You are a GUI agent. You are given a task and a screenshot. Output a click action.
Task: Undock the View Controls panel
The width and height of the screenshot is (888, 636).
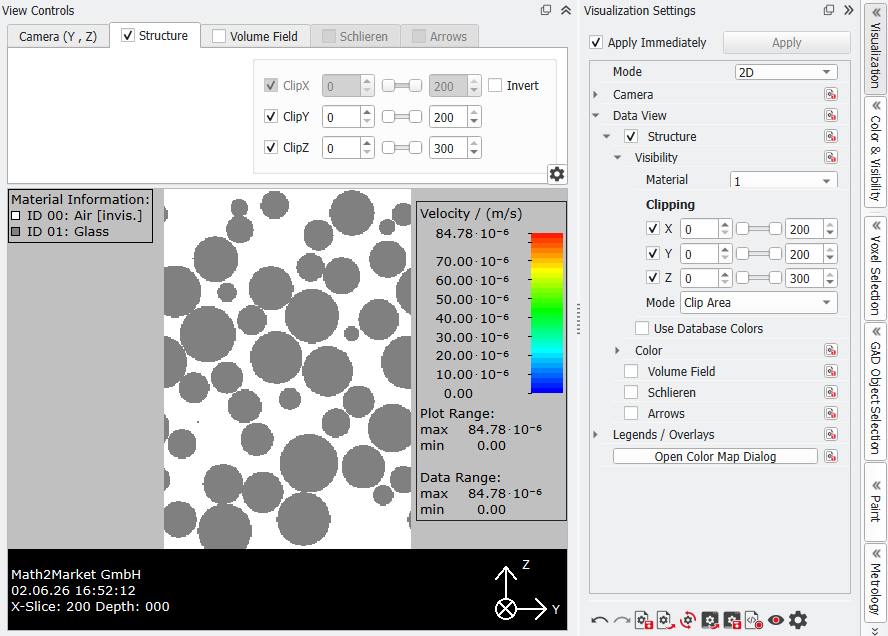pyautogui.click(x=546, y=10)
